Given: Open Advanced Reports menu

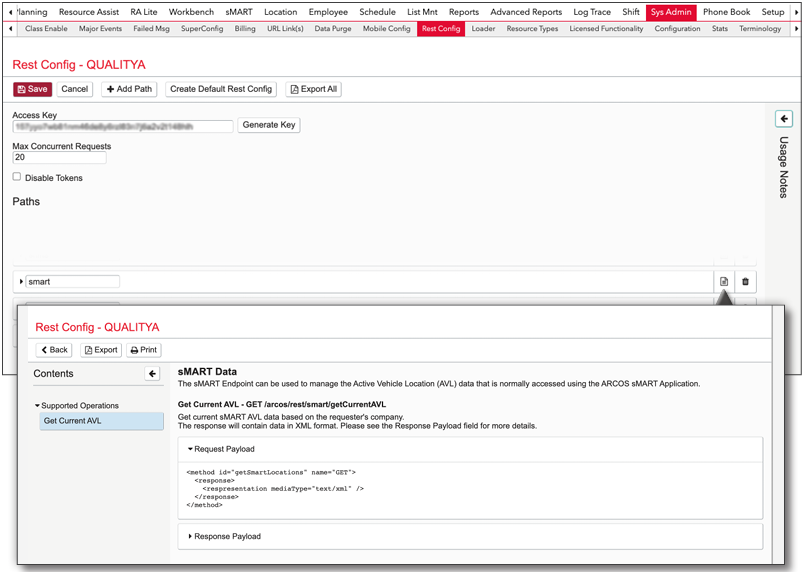Looking at the screenshot, I should [x=526, y=12].
